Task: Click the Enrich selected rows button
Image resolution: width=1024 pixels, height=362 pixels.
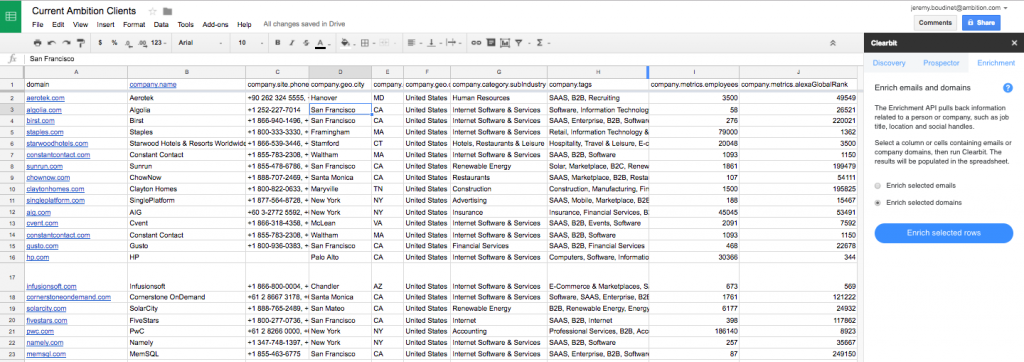Action: (x=944, y=233)
